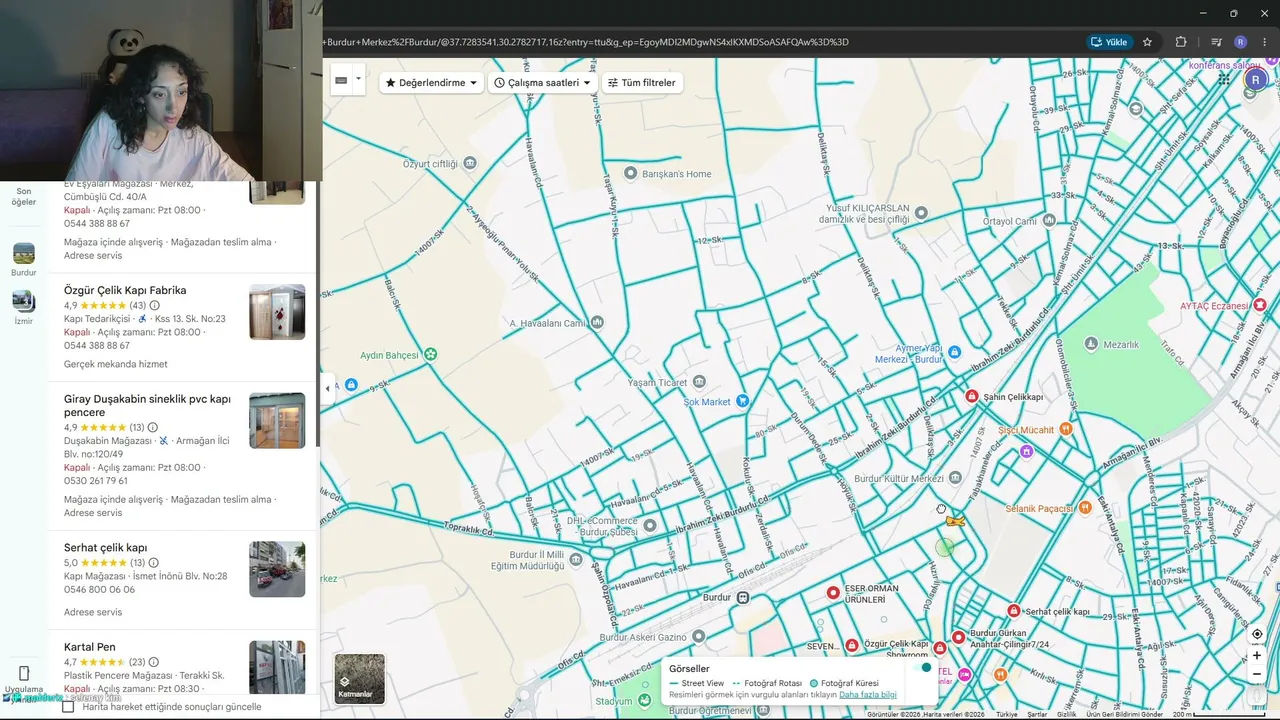This screenshot has height=720, width=1280.
Task: Open the Chrome profile avatar in the toolbar
Action: [1240, 42]
